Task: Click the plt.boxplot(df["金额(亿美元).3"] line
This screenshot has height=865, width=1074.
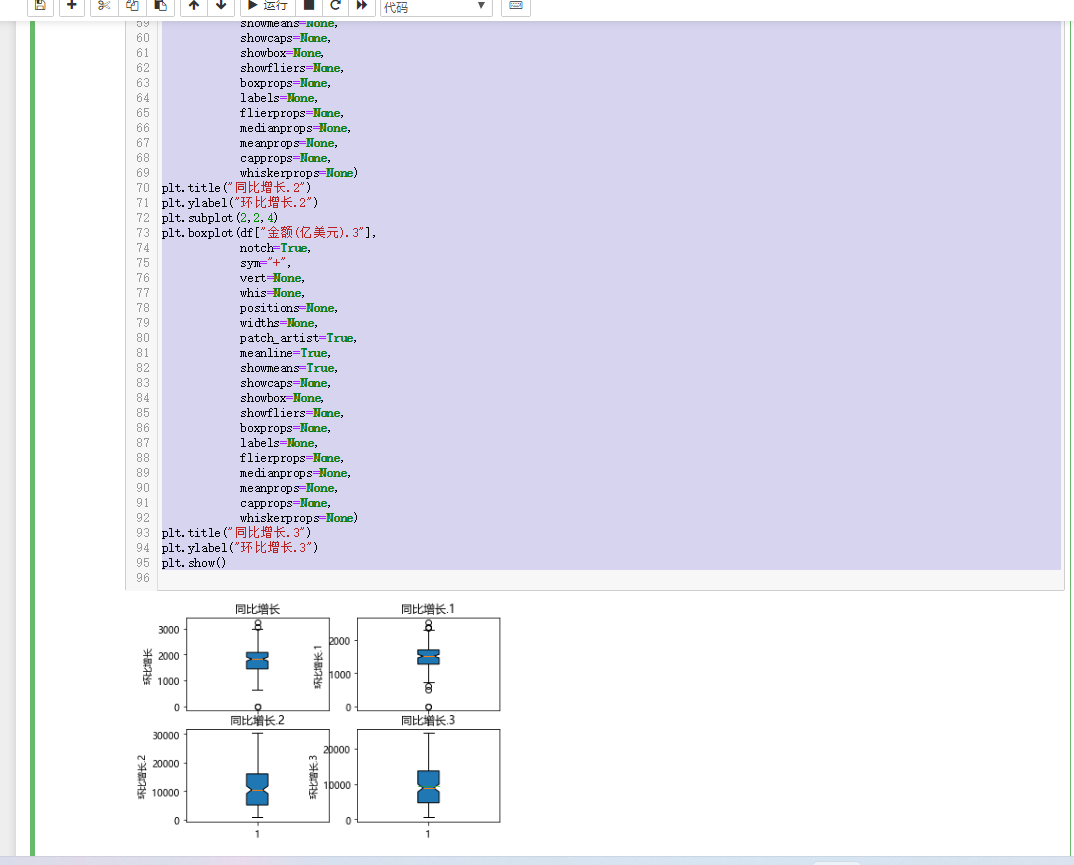Action: [269, 233]
